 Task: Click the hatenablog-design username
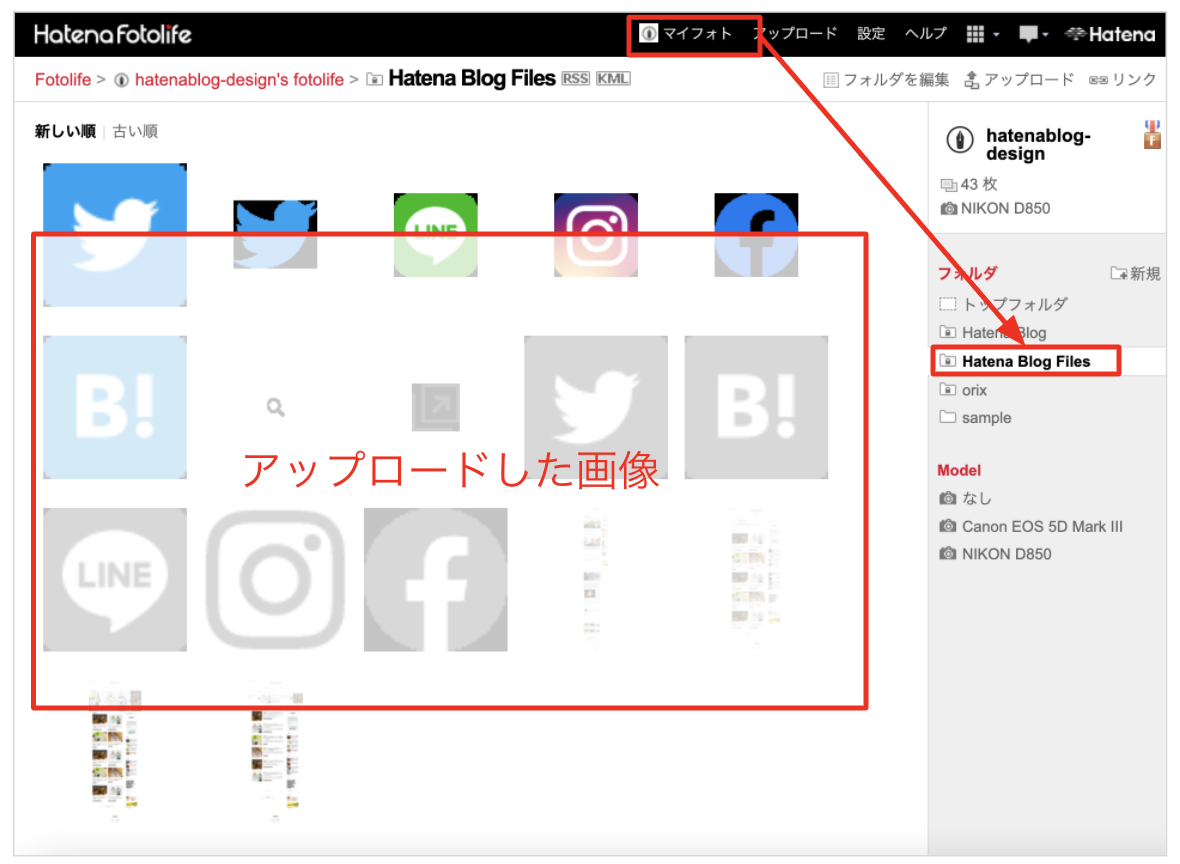pos(1038,145)
